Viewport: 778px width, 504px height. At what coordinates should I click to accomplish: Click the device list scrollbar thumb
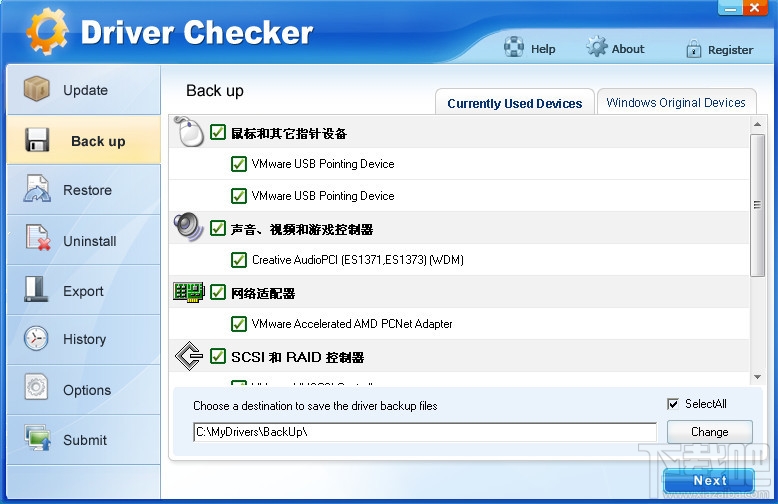point(757,205)
